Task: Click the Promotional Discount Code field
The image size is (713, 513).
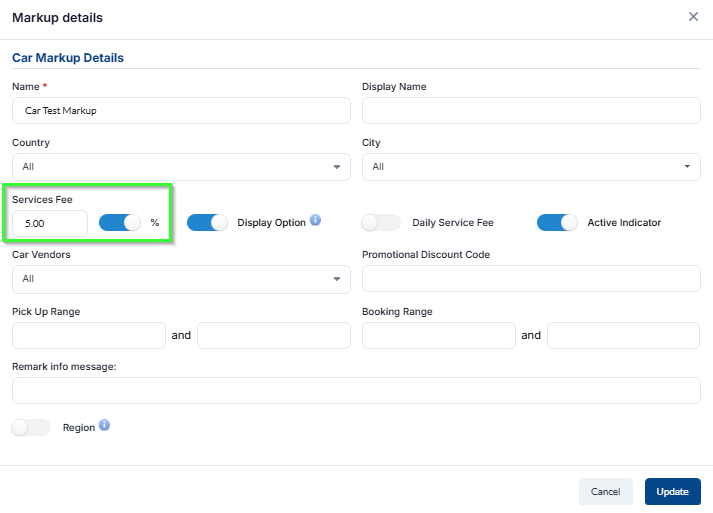Action: [x=531, y=278]
